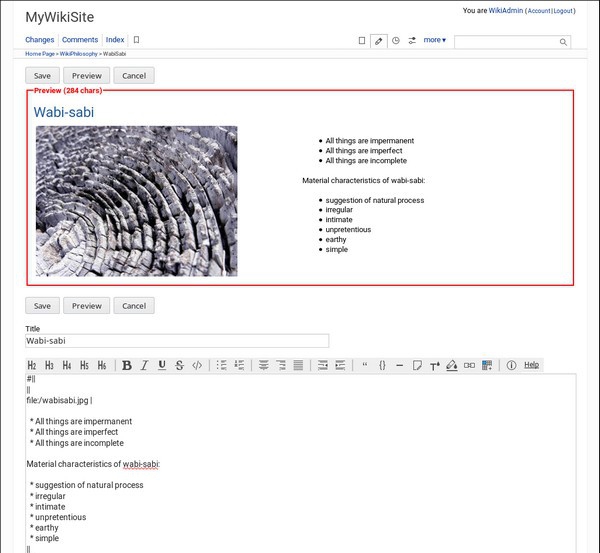Open the Comments tab

[80, 40]
